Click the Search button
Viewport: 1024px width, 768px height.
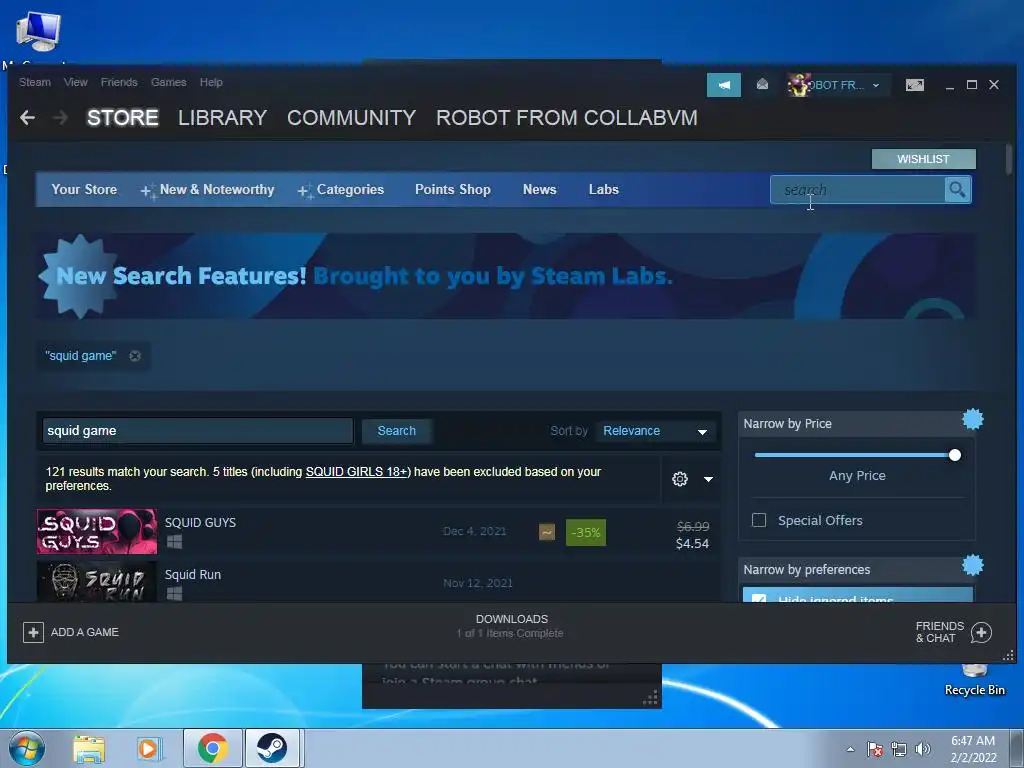point(396,431)
